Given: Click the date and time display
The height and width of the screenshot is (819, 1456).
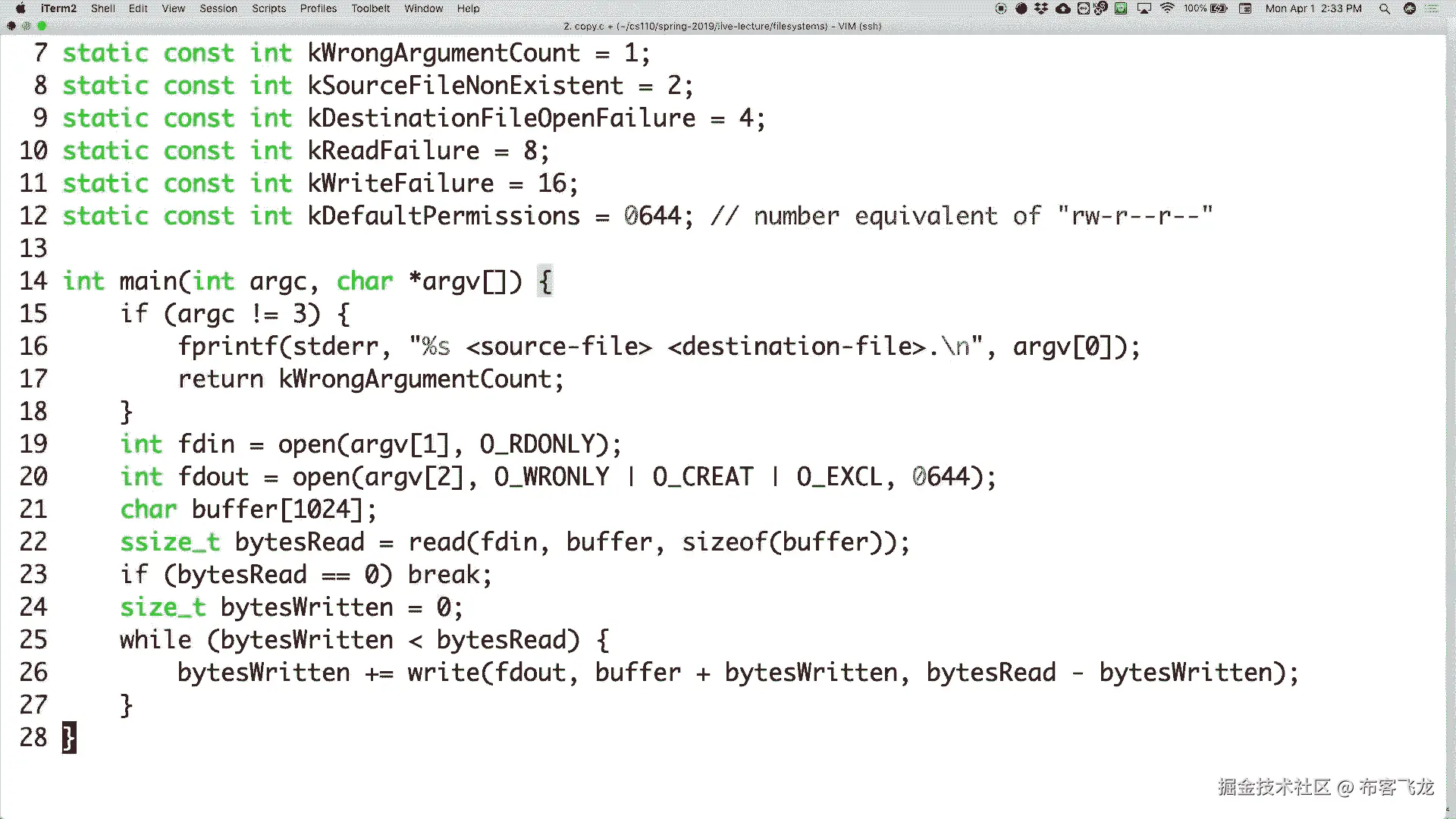Looking at the screenshot, I should (1313, 8).
